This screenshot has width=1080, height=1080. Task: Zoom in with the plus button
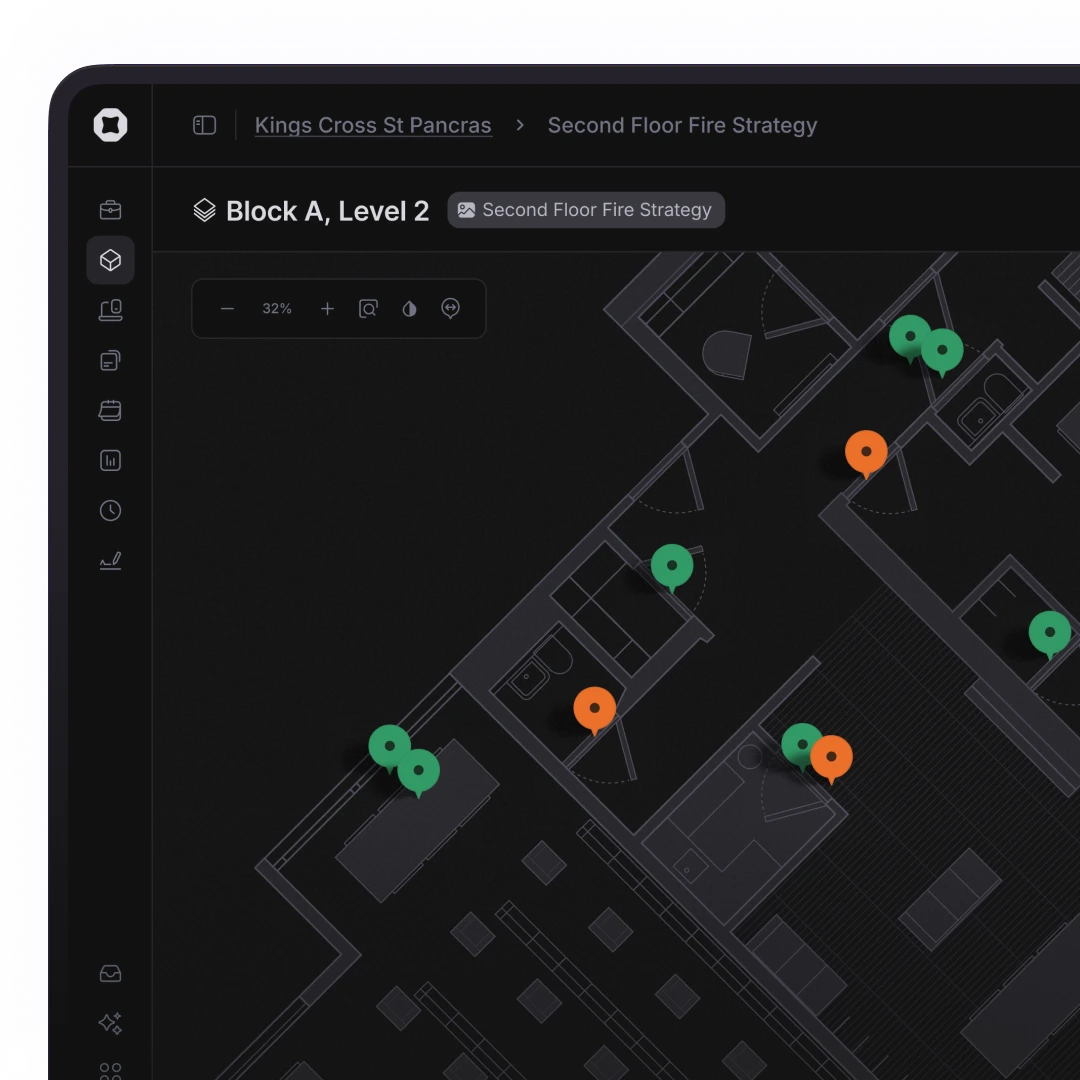click(327, 308)
